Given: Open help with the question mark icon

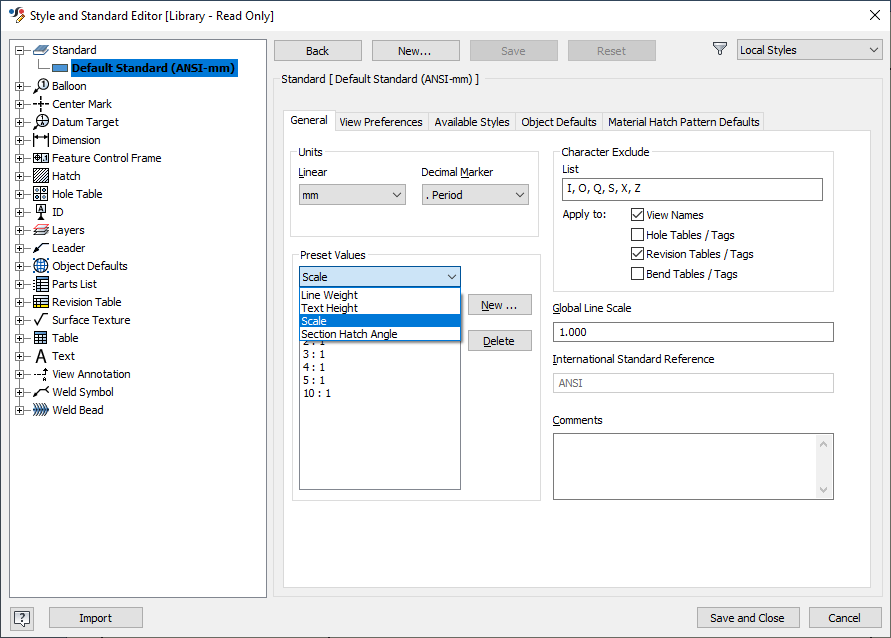Looking at the screenshot, I should click(22, 618).
